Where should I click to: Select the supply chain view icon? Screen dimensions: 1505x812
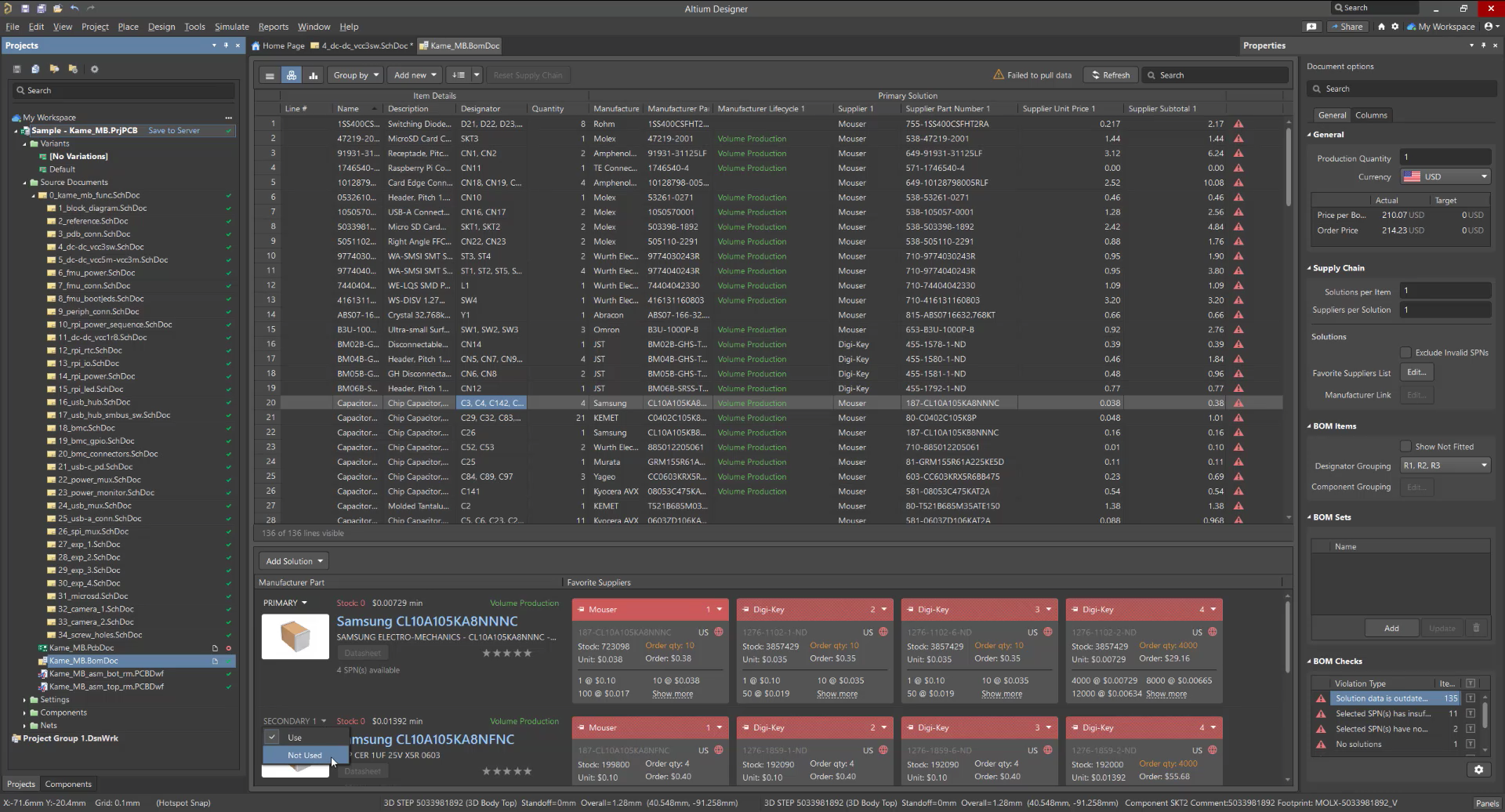coord(292,74)
